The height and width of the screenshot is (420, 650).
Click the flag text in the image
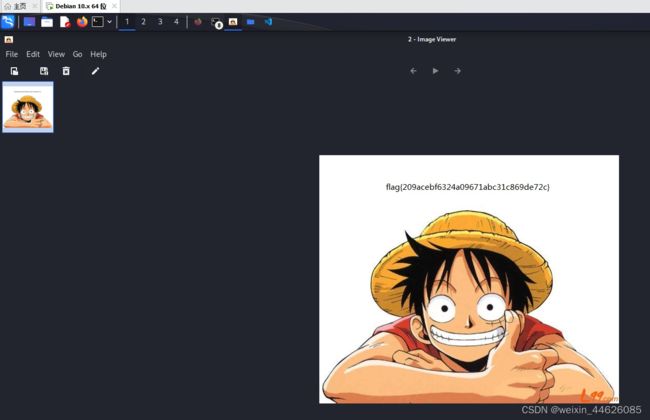coord(468,187)
